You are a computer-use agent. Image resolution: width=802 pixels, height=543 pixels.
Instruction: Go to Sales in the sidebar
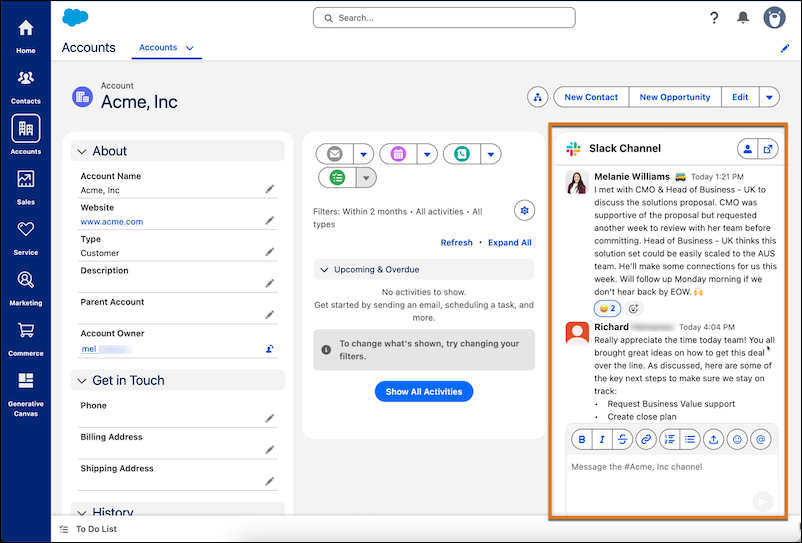point(26,187)
